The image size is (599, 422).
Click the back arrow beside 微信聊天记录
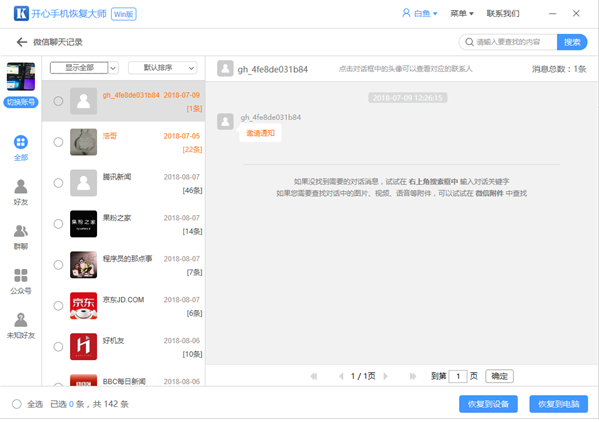pyautogui.click(x=22, y=42)
